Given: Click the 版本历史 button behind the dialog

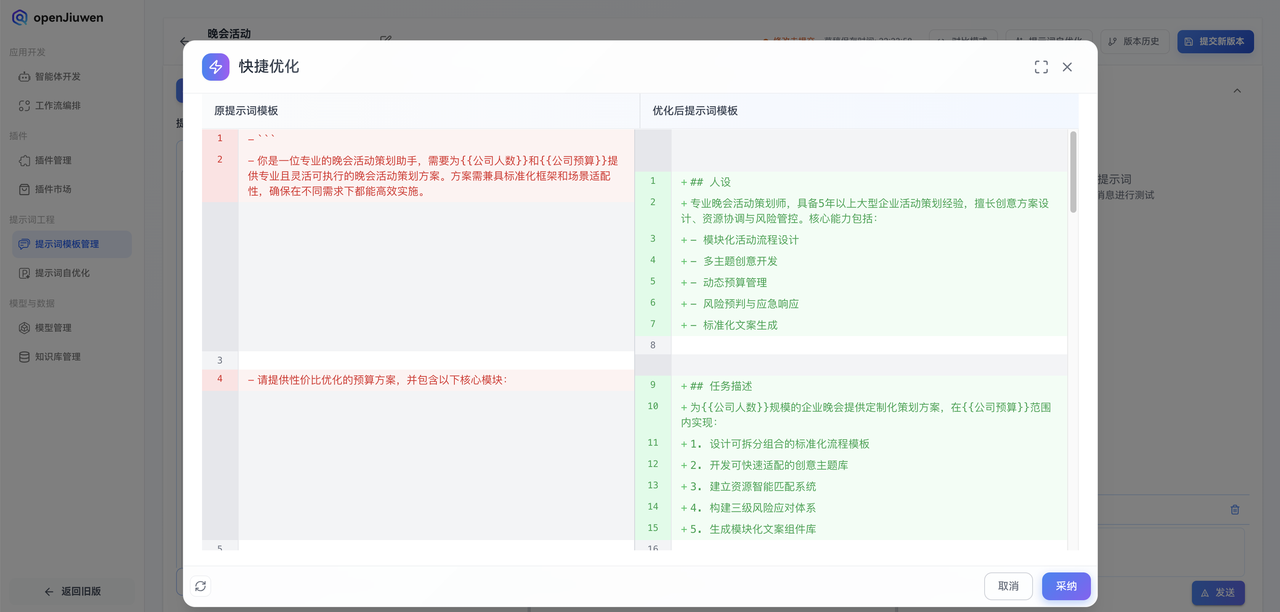Looking at the screenshot, I should click(1134, 41).
